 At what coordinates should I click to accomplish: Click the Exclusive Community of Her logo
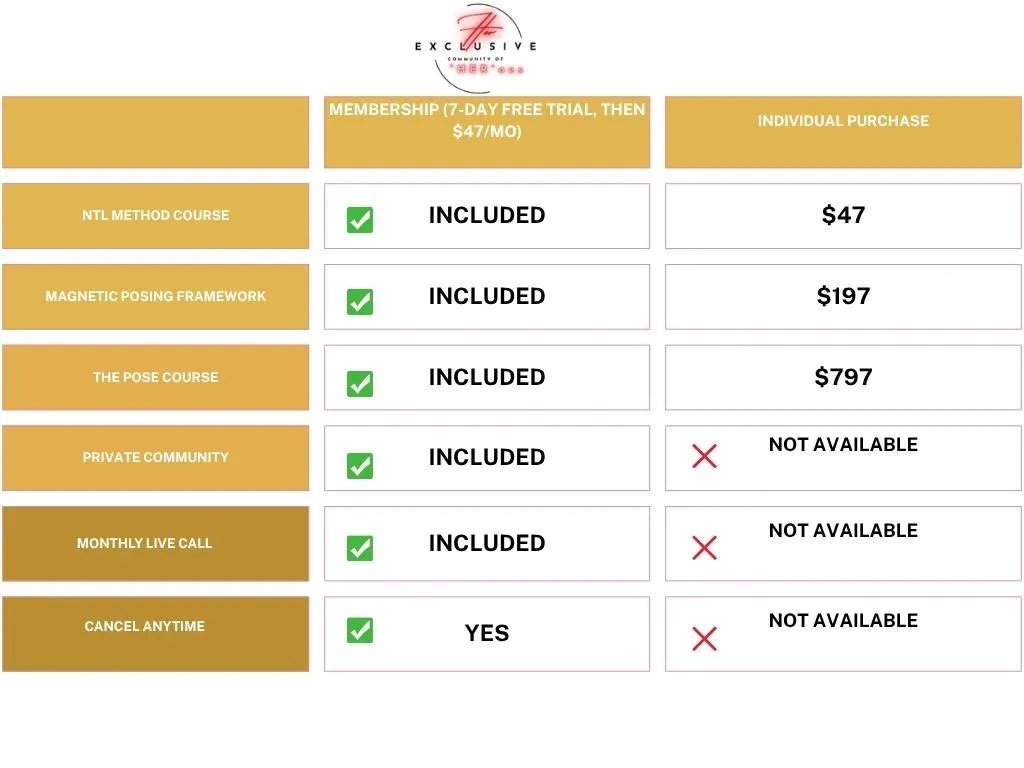click(476, 48)
